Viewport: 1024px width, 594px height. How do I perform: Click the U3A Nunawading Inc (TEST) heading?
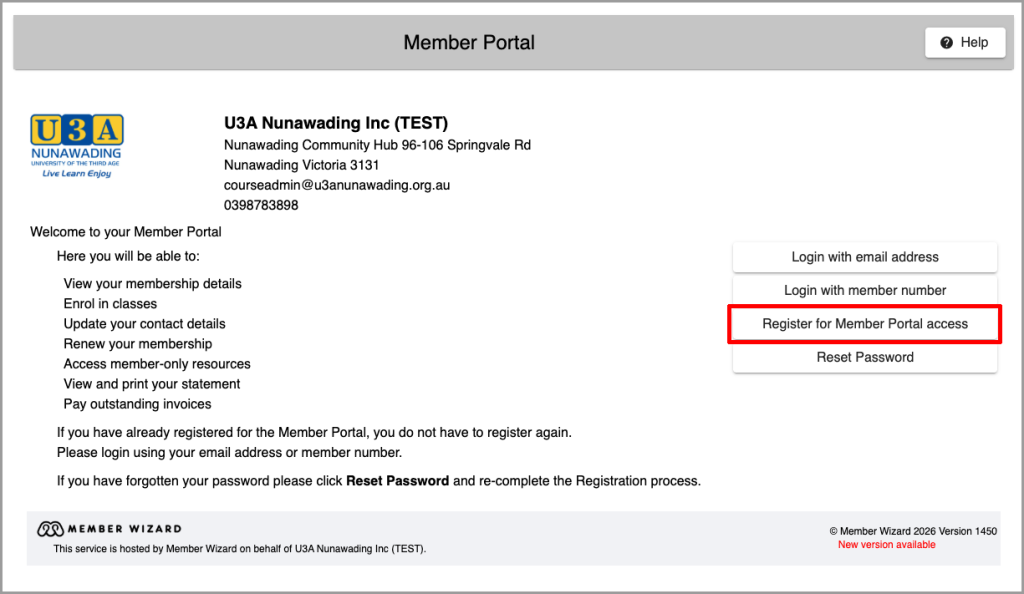coord(336,123)
